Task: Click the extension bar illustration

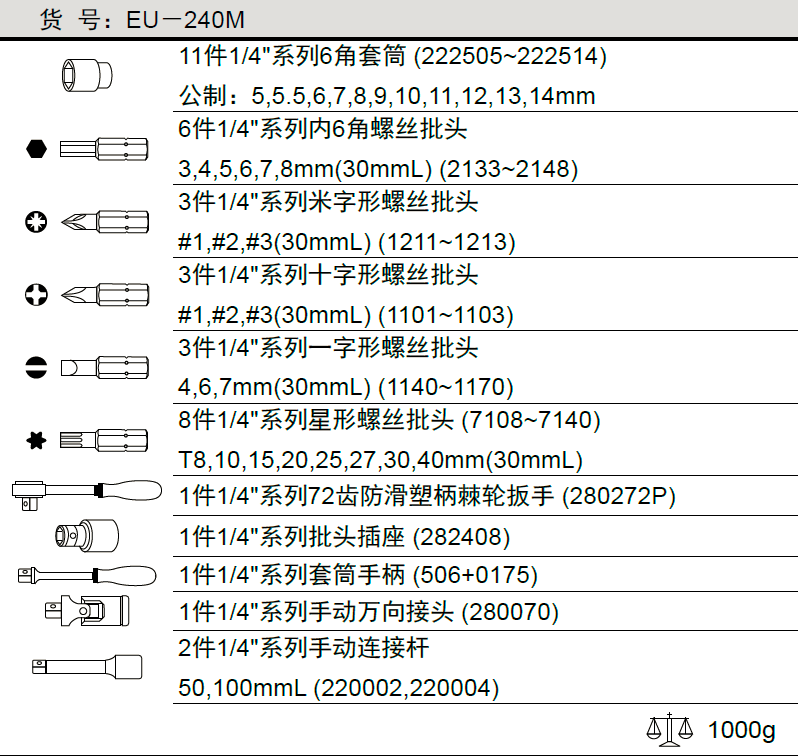Action: tap(86, 665)
